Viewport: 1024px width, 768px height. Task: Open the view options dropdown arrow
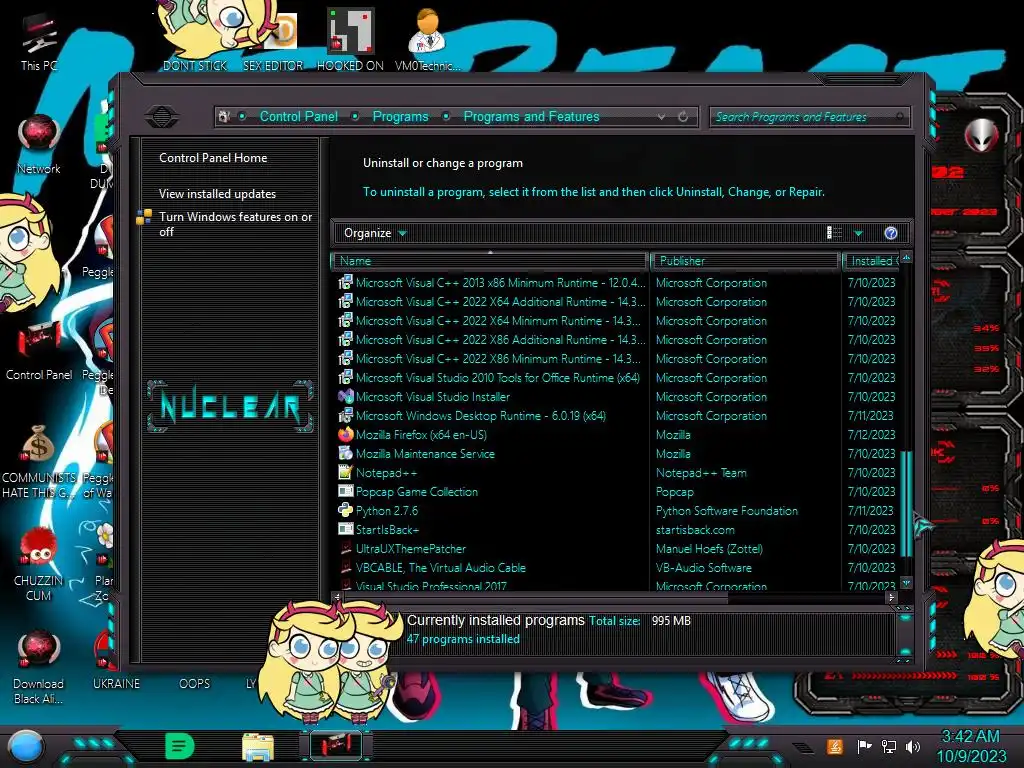858,233
